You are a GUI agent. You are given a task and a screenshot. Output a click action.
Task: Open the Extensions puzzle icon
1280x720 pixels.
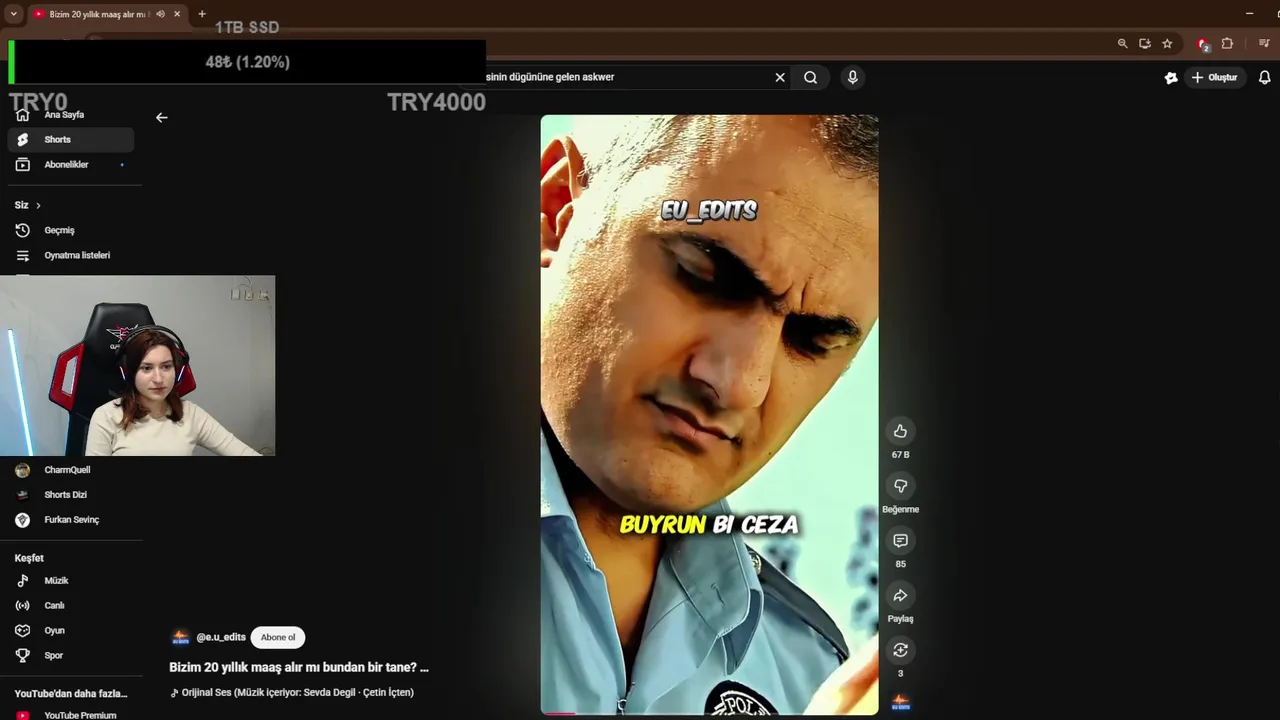[x=1227, y=44]
